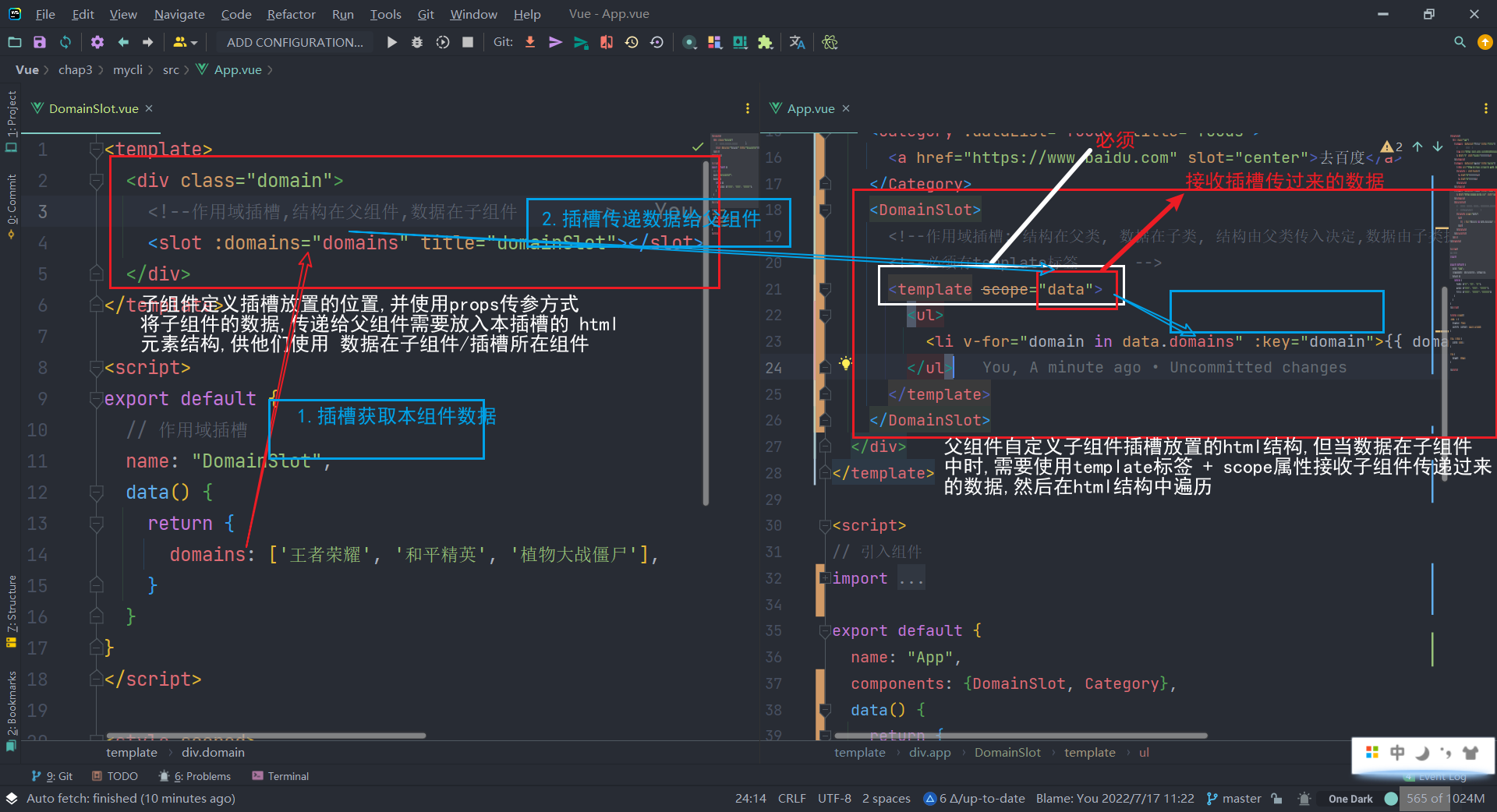Screen dimensions: 1497x812
Task: Open Git Show History clock icon
Action: point(632,42)
